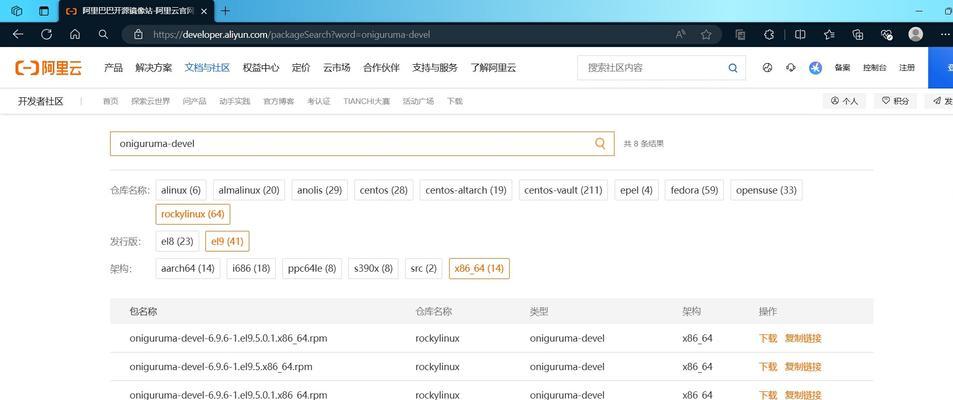953x400 pixels.
Task: Open browser essentials heart icon
Action: click(x=886, y=35)
